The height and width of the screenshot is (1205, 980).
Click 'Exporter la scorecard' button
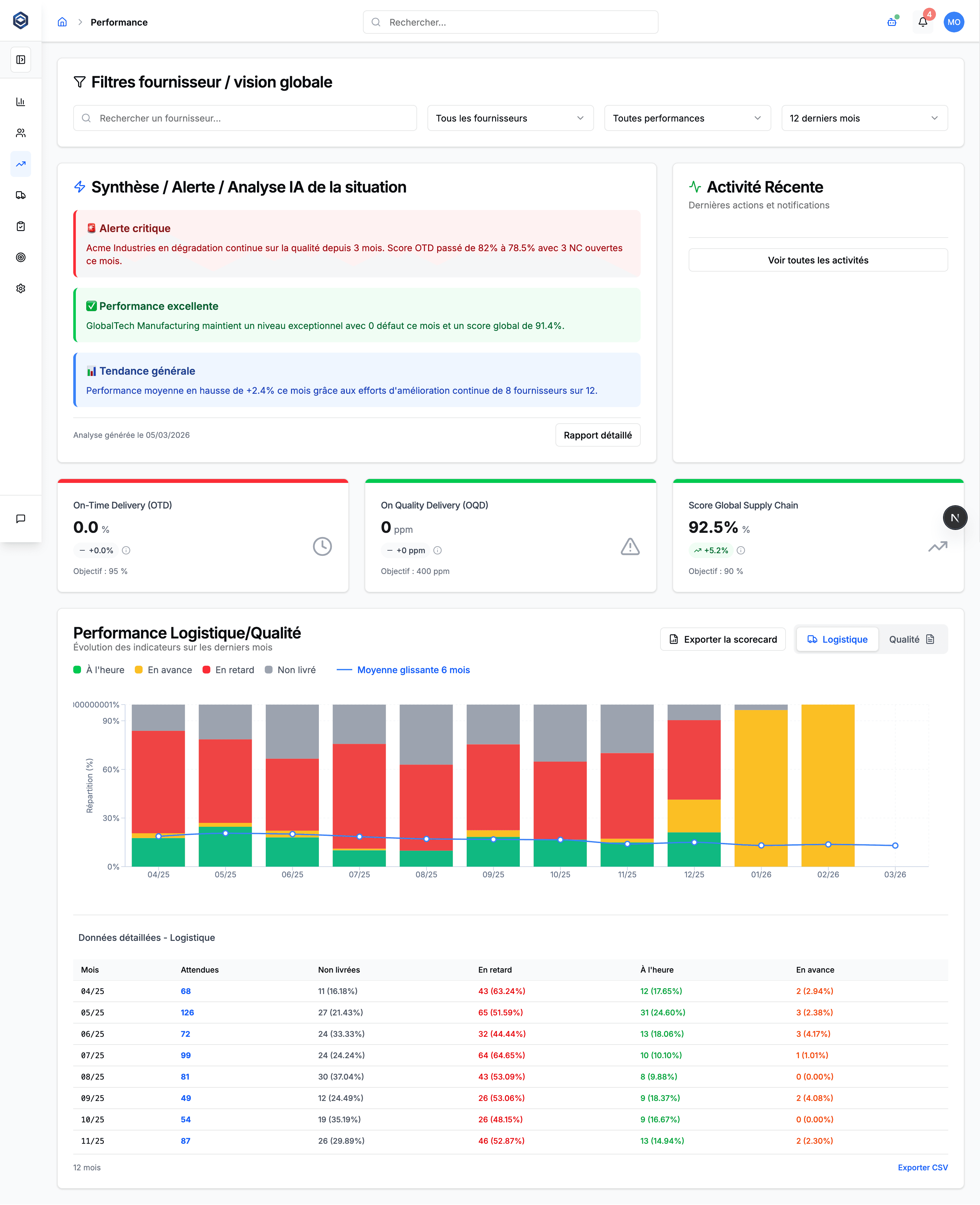(723, 639)
